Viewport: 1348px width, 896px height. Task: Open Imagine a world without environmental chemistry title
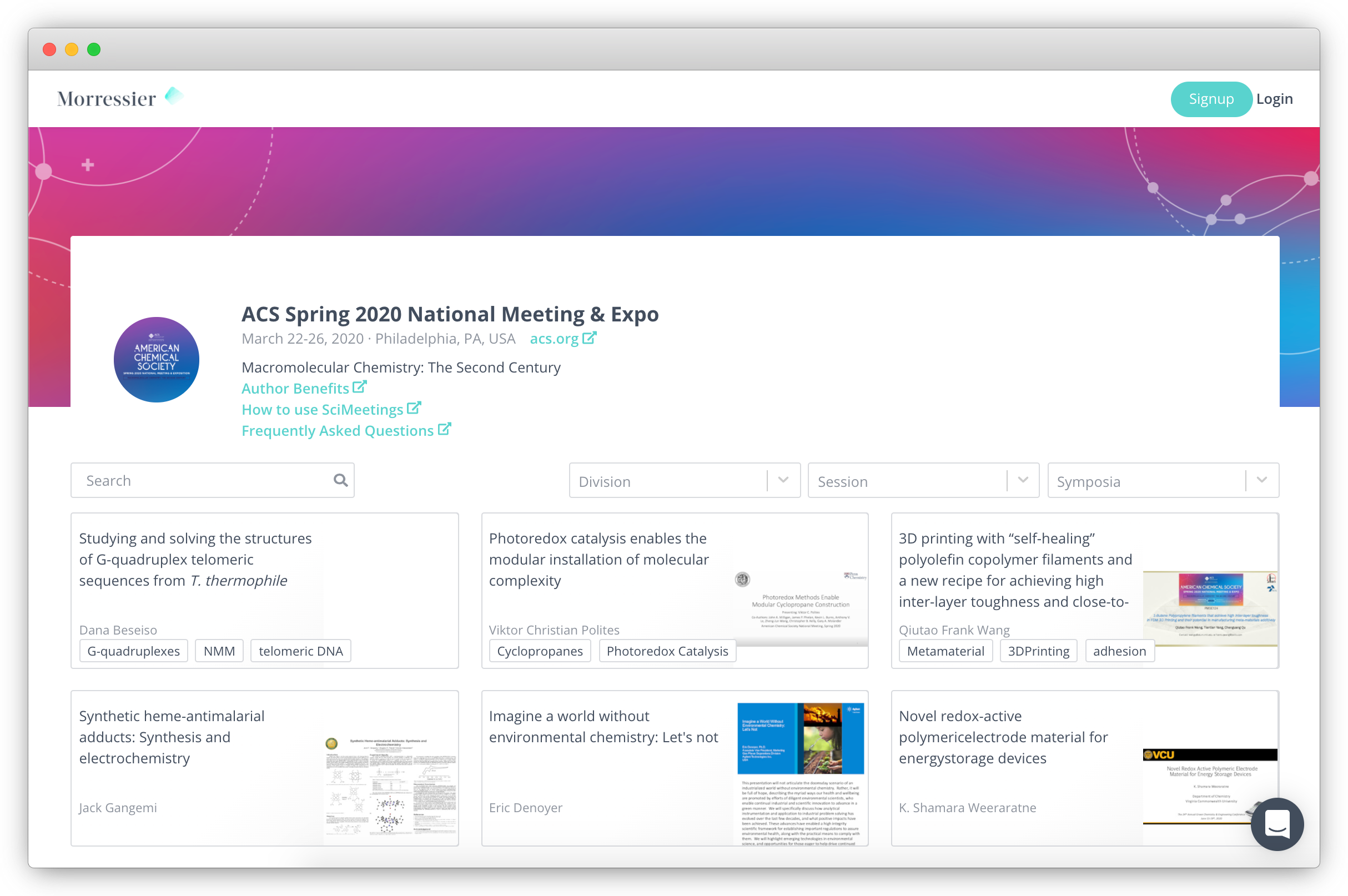click(603, 726)
